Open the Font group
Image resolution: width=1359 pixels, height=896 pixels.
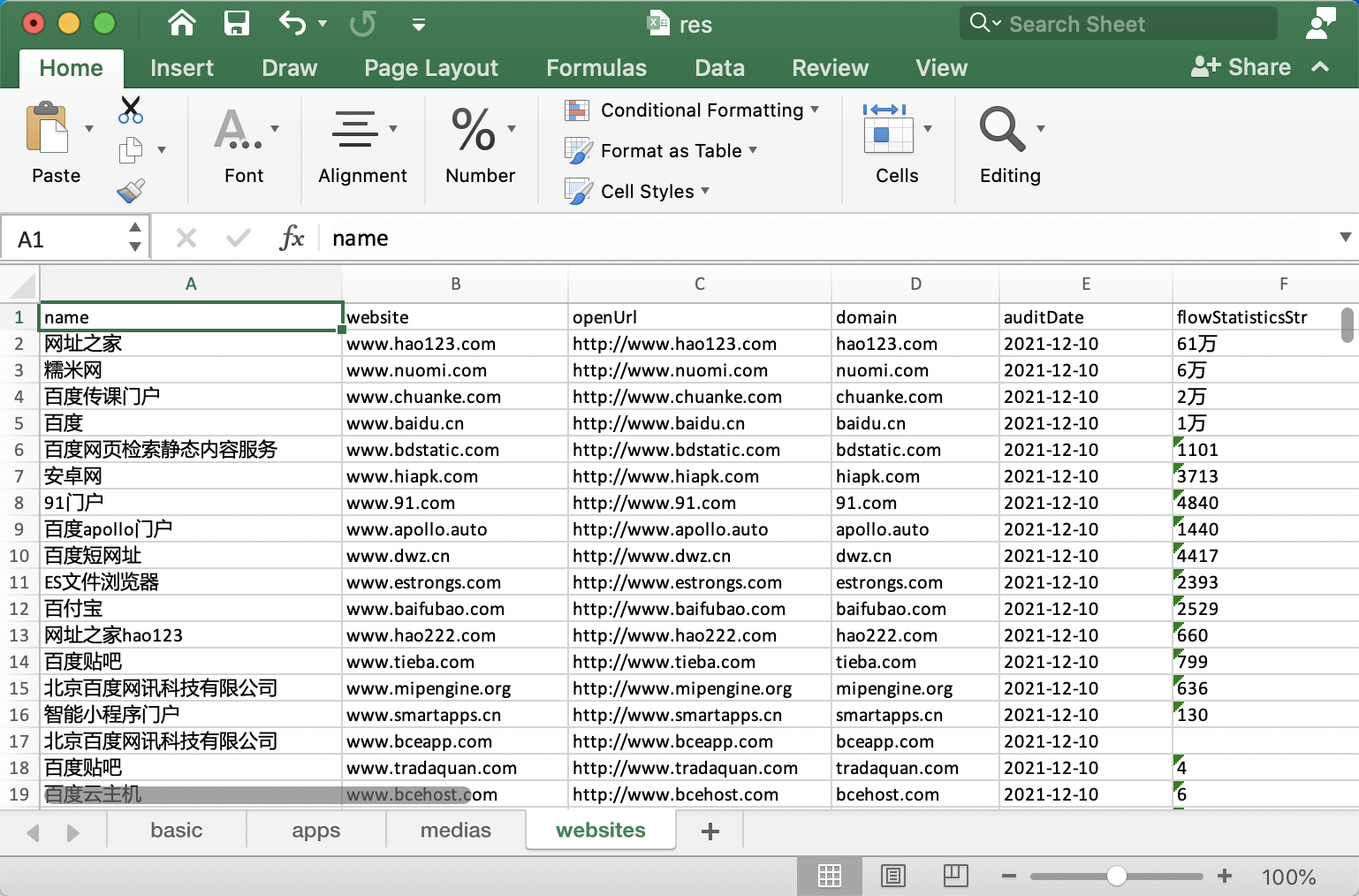pyautogui.click(x=244, y=146)
